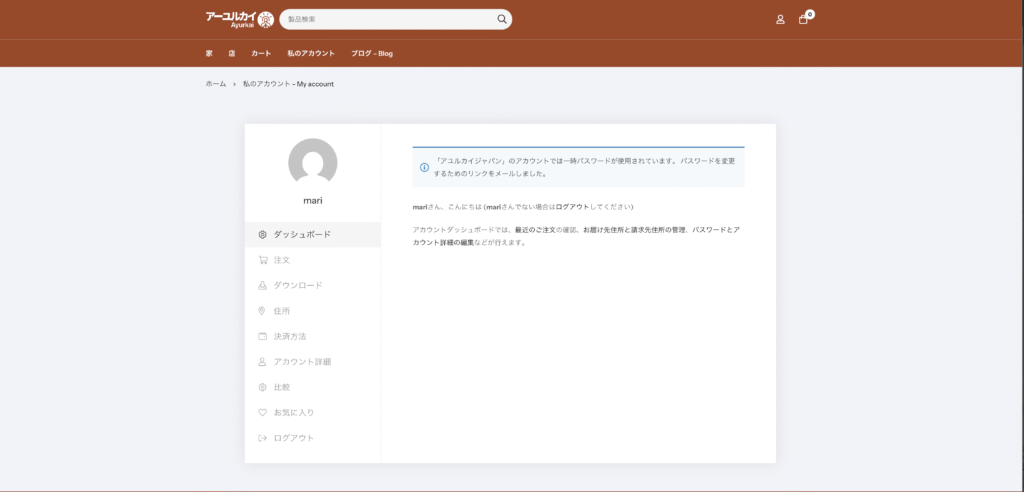Open 決済方法 payment methods
The image size is (1024, 492).
click(x=289, y=336)
